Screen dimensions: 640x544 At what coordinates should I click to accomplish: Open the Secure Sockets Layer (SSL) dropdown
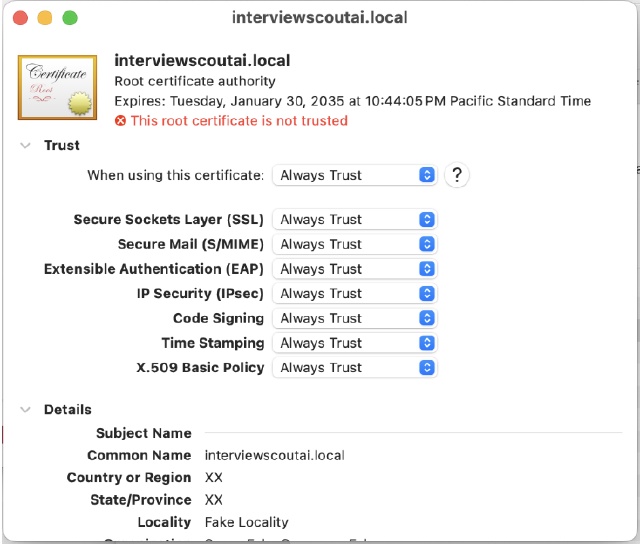tap(354, 220)
